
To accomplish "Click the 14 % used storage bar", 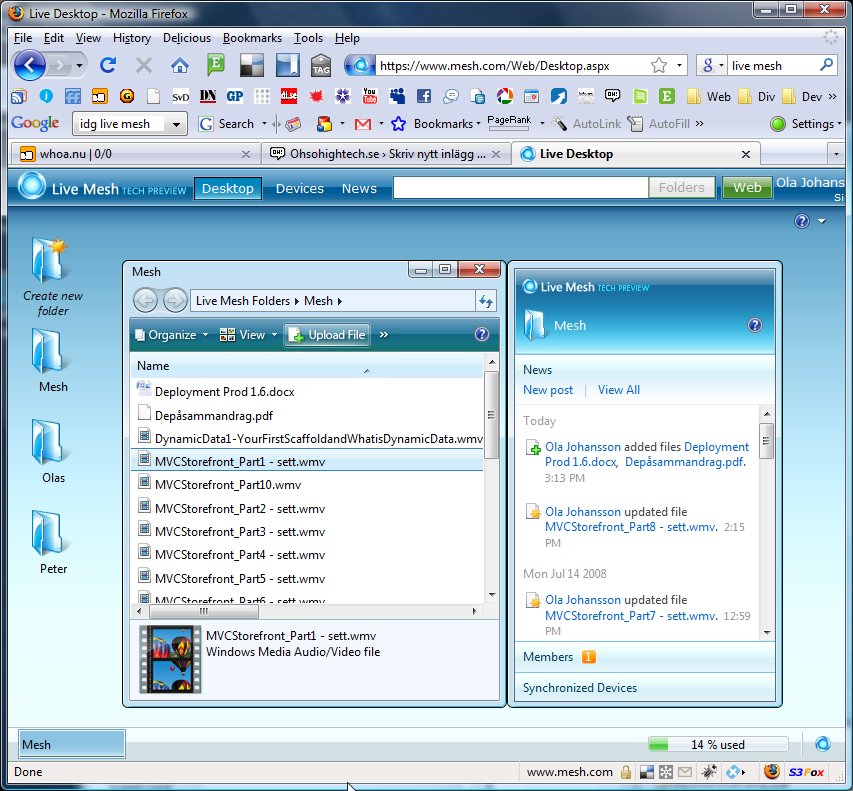I will pyautogui.click(x=718, y=744).
